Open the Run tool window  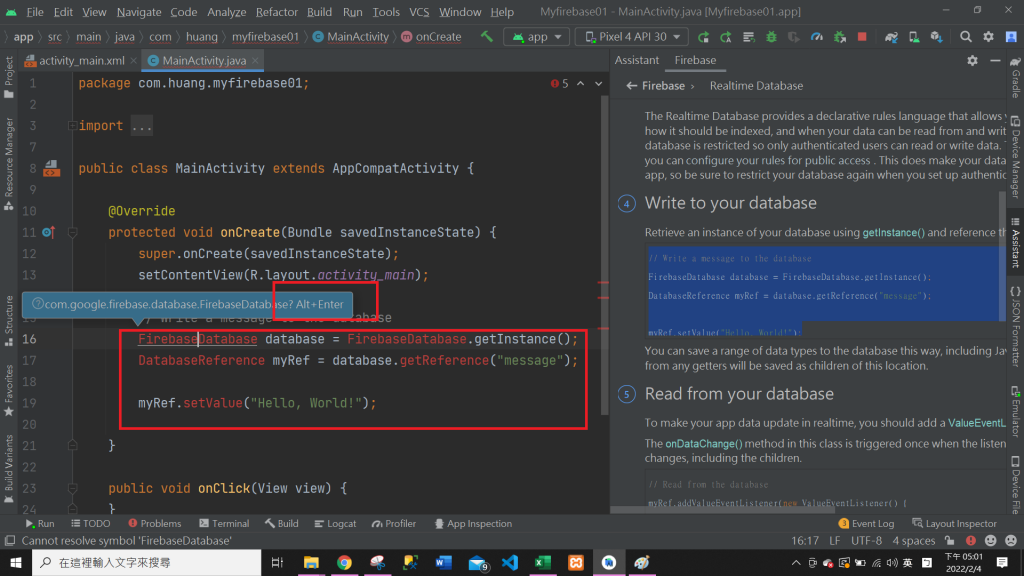[x=40, y=524]
